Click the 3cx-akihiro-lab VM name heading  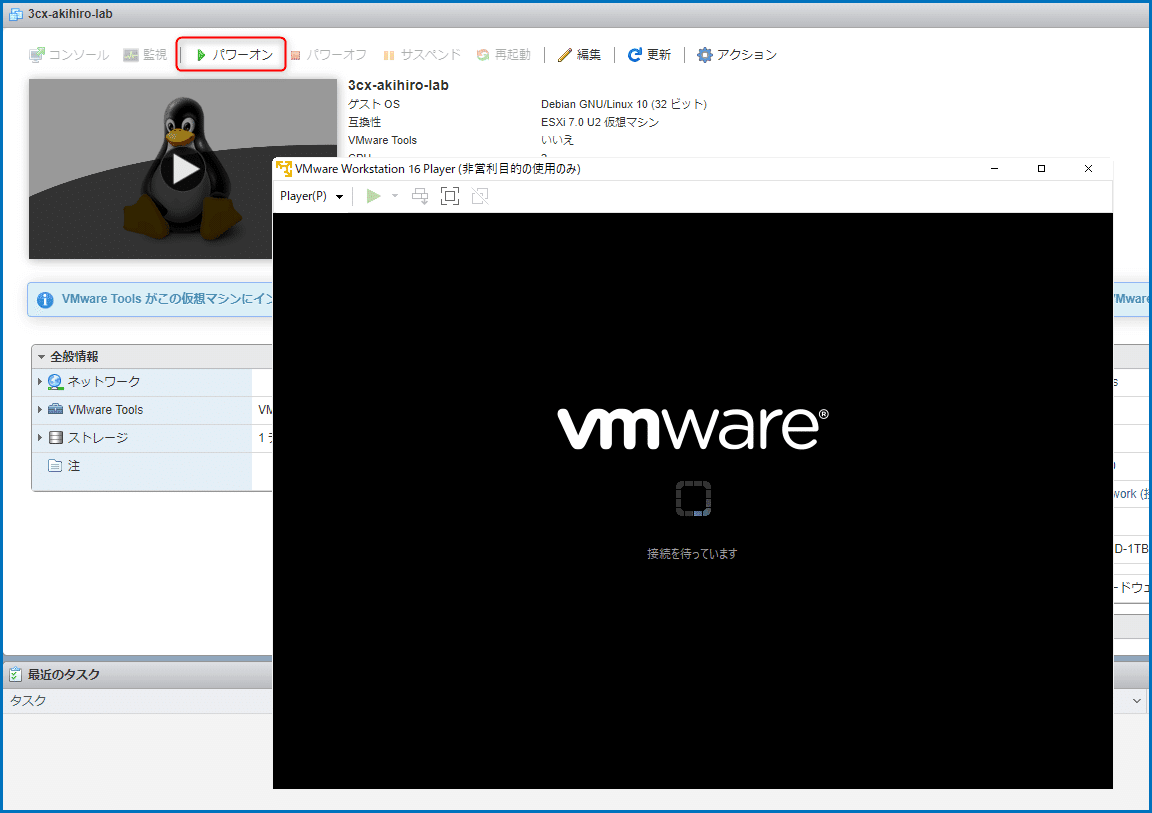398,85
